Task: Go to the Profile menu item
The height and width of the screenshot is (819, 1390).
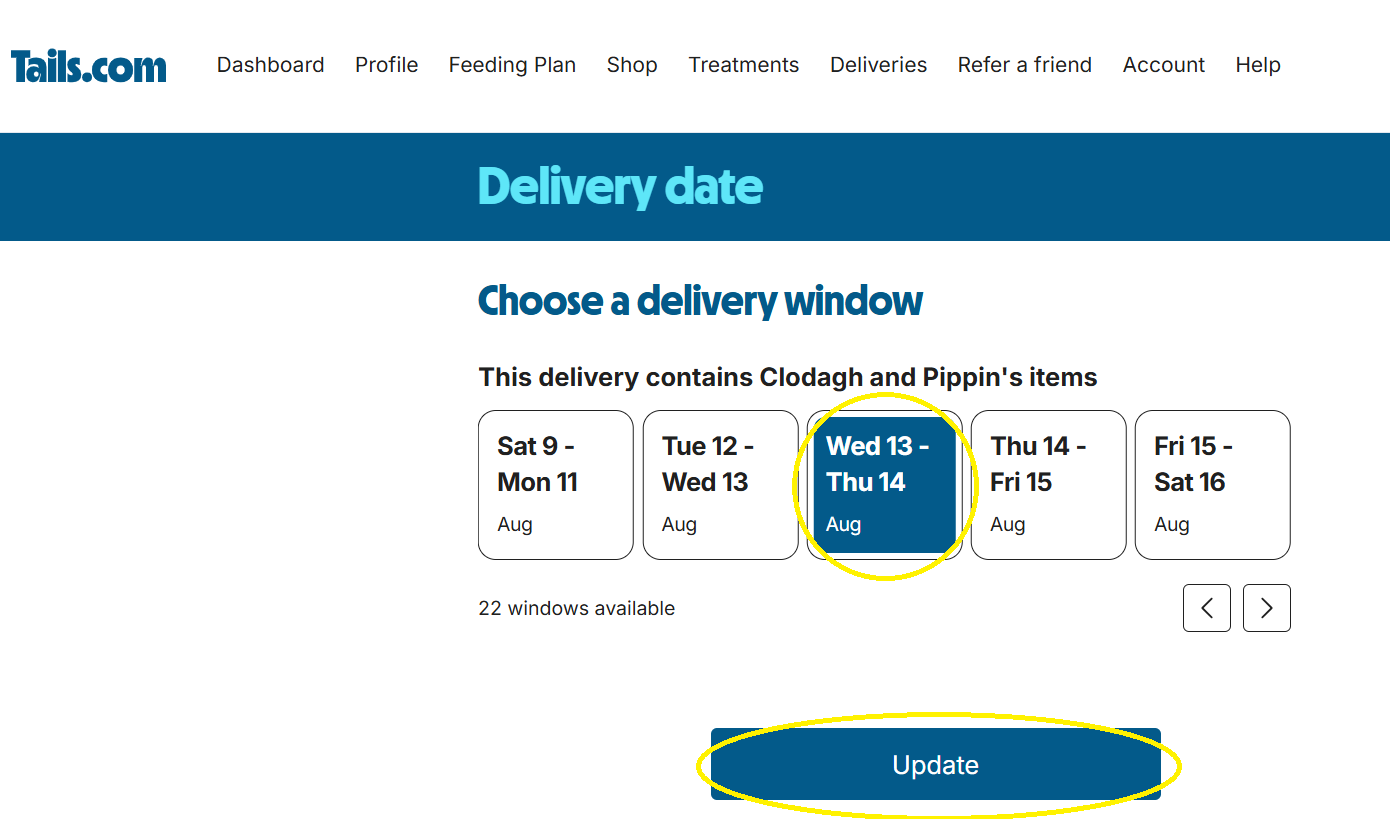Action: [386, 65]
